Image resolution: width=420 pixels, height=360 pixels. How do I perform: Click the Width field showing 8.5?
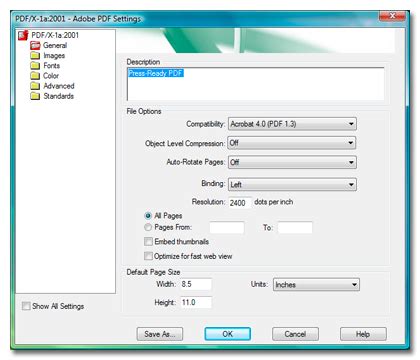point(196,284)
